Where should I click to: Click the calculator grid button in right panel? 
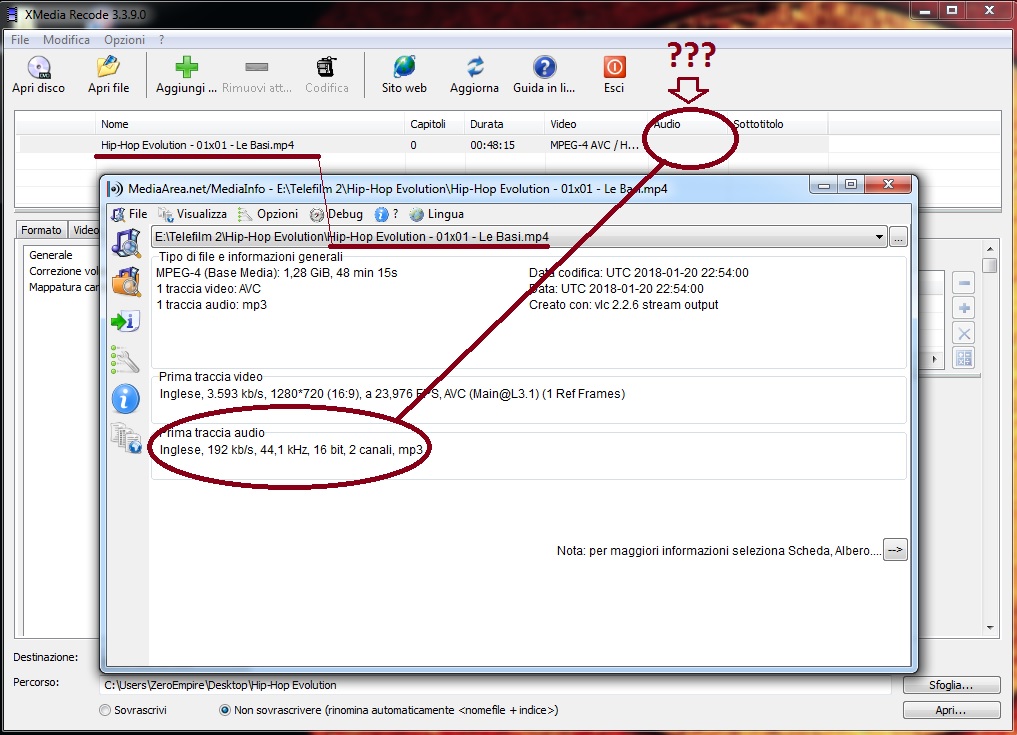[964, 358]
